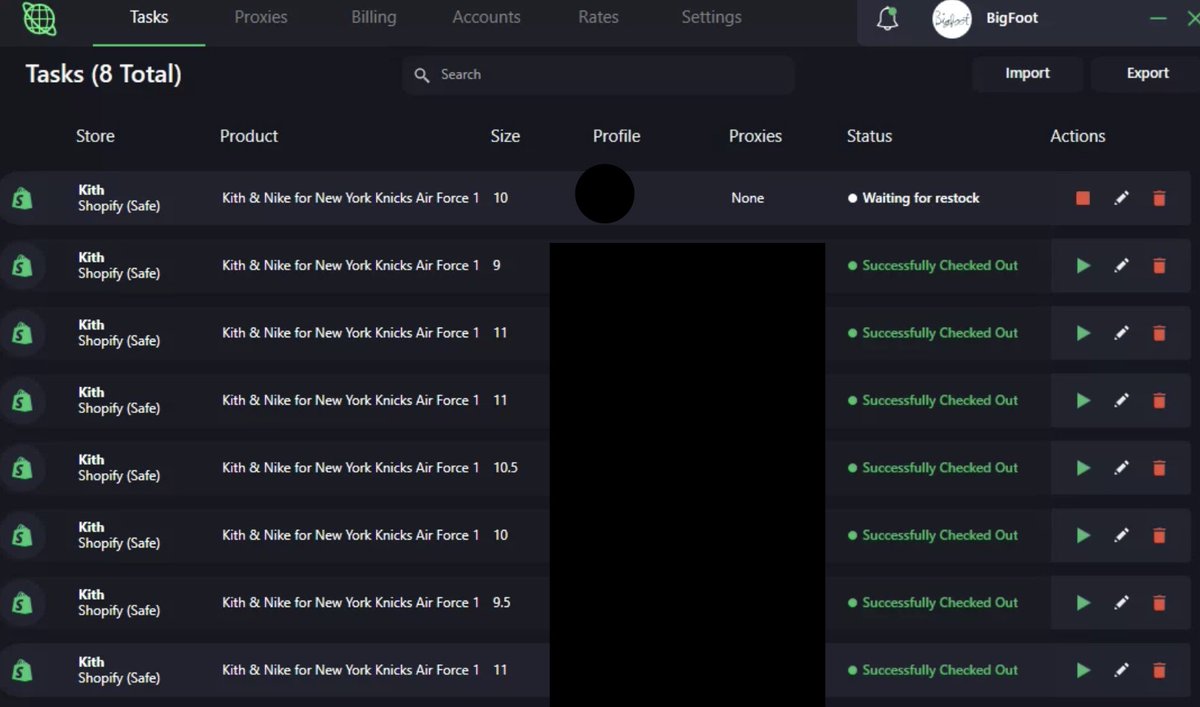Click the Status column header
1200x707 pixels.
pyautogui.click(x=869, y=136)
